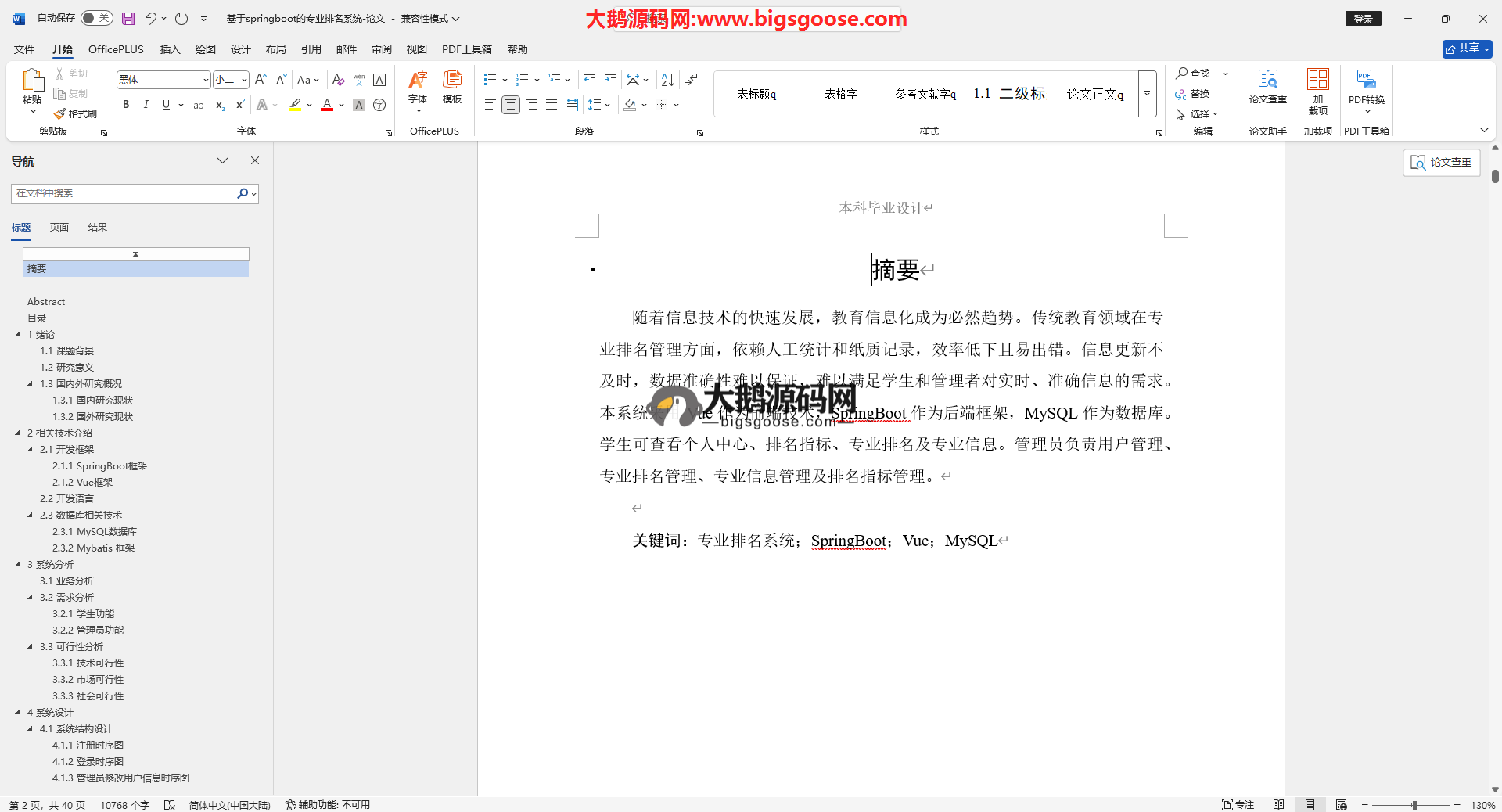Image resolution: width=1502 pixels, height=812 pixels.
Task: Toggle subscript formatting
Action: [220, 105]
